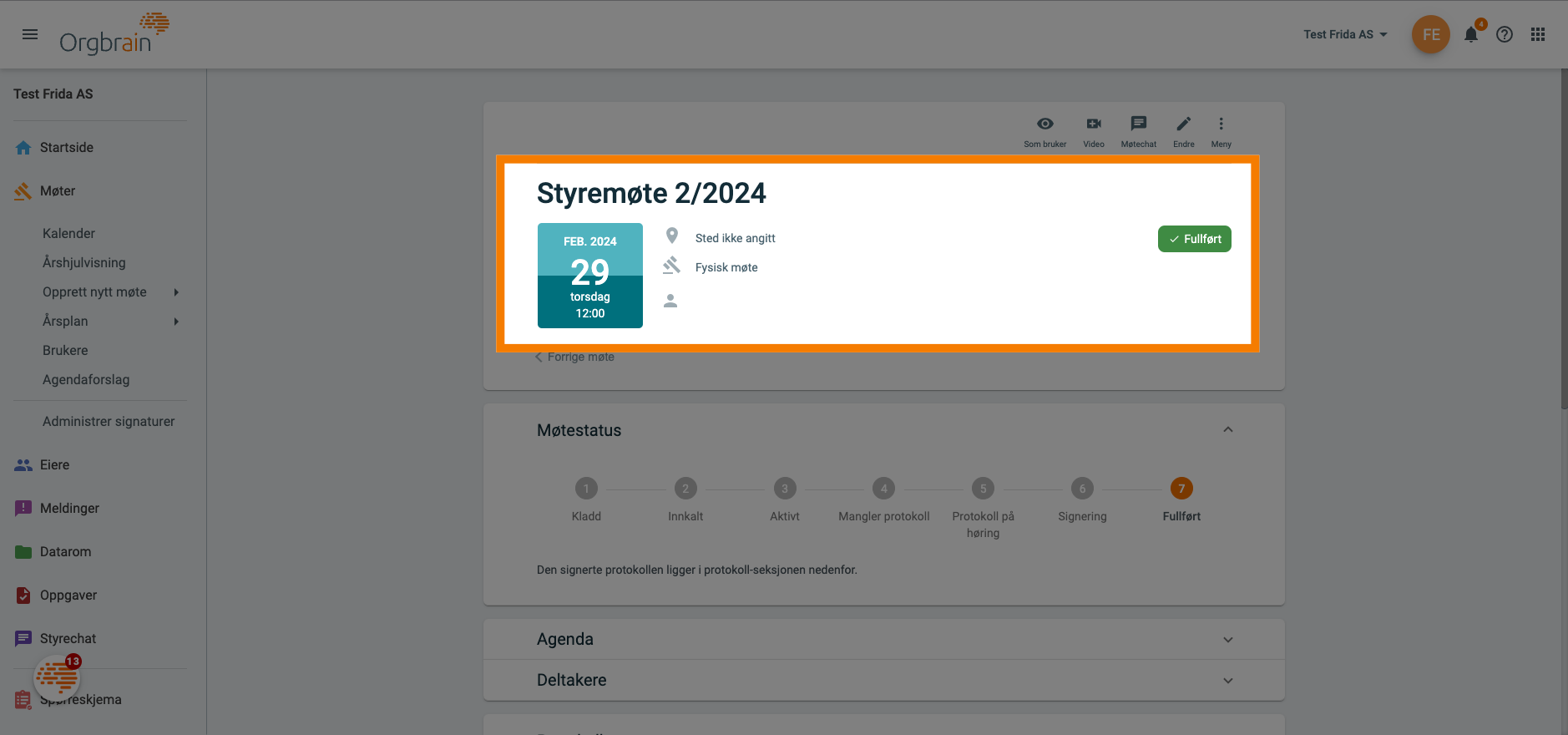Image resolution: width=1568 pixels, height=735 pixels.
Task: Click the Endre pencil icon
Action: tap(1184, 124)
